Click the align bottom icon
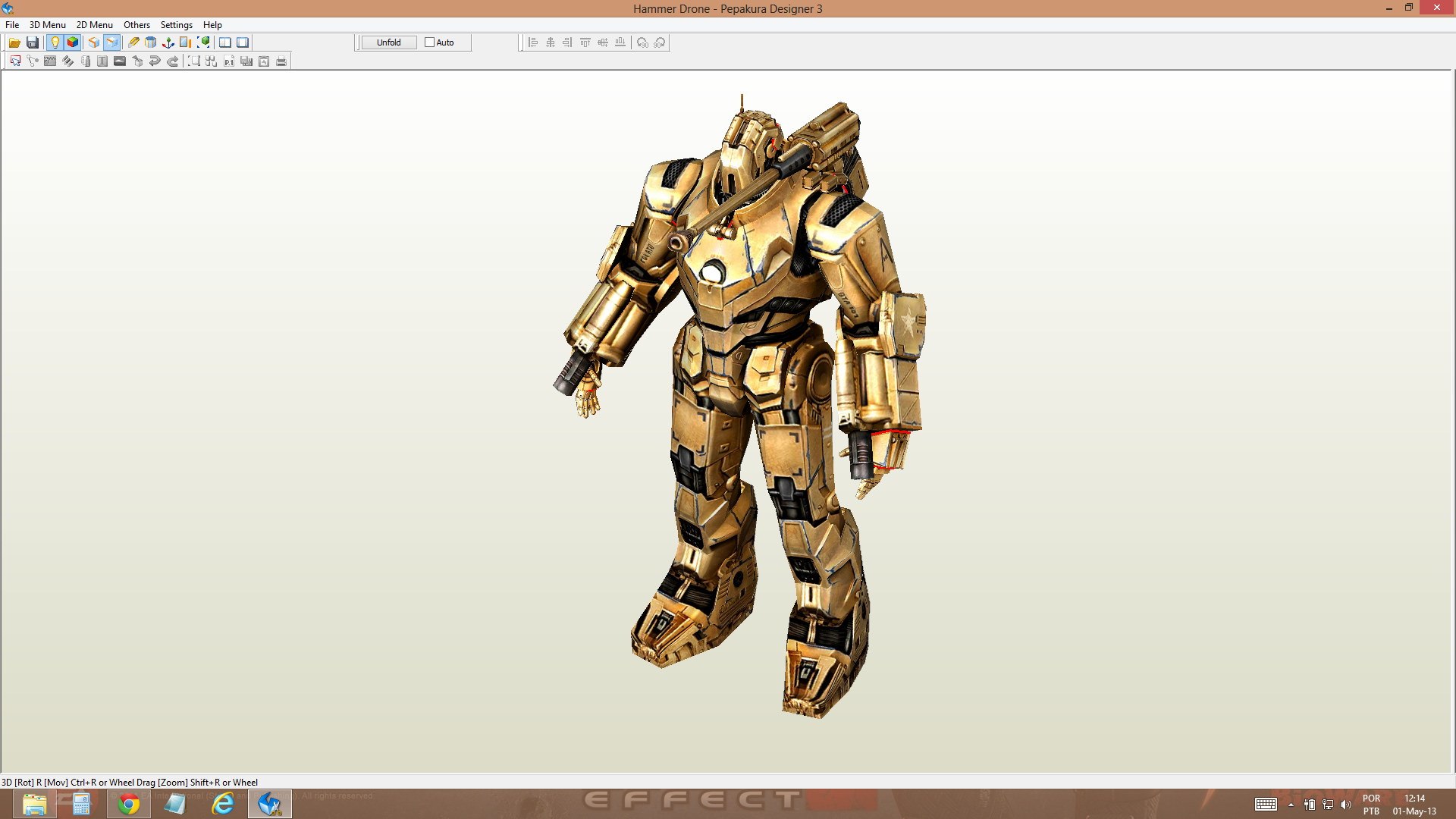The image size is (1456, 819). [x=620, y=42]
